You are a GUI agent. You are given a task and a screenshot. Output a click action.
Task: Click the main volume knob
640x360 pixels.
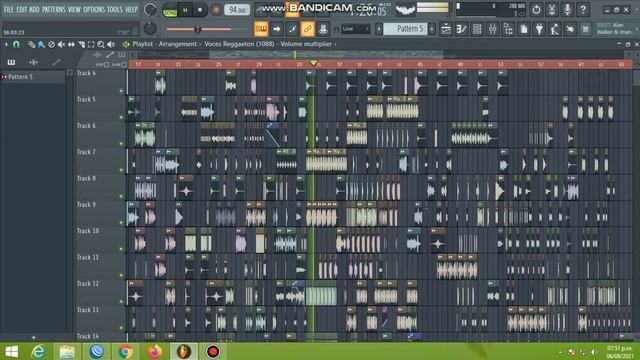click(150, 9)
